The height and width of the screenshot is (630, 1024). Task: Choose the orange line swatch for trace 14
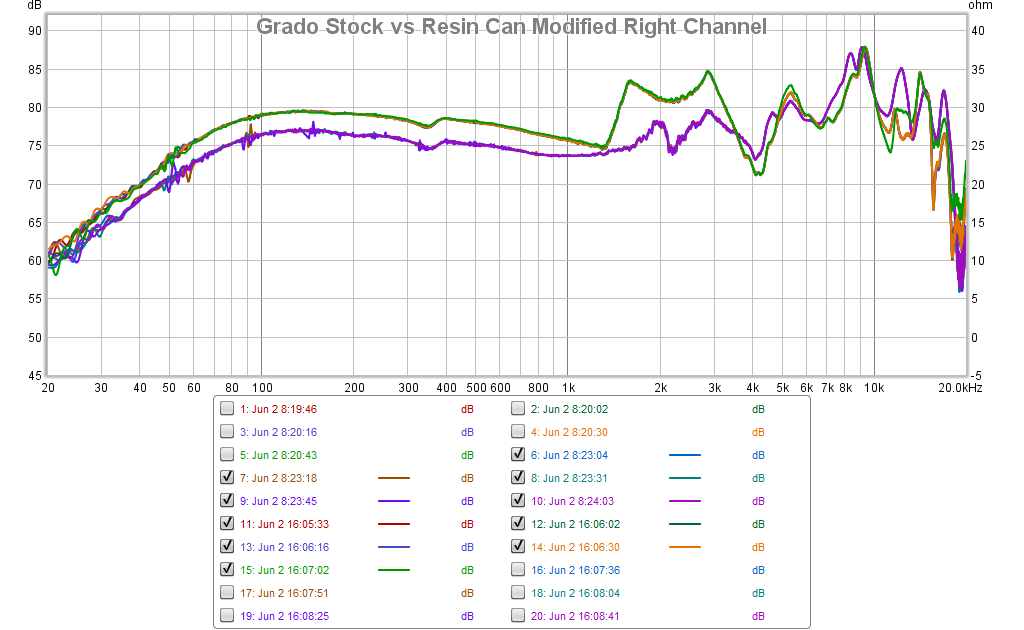point(685,547)
